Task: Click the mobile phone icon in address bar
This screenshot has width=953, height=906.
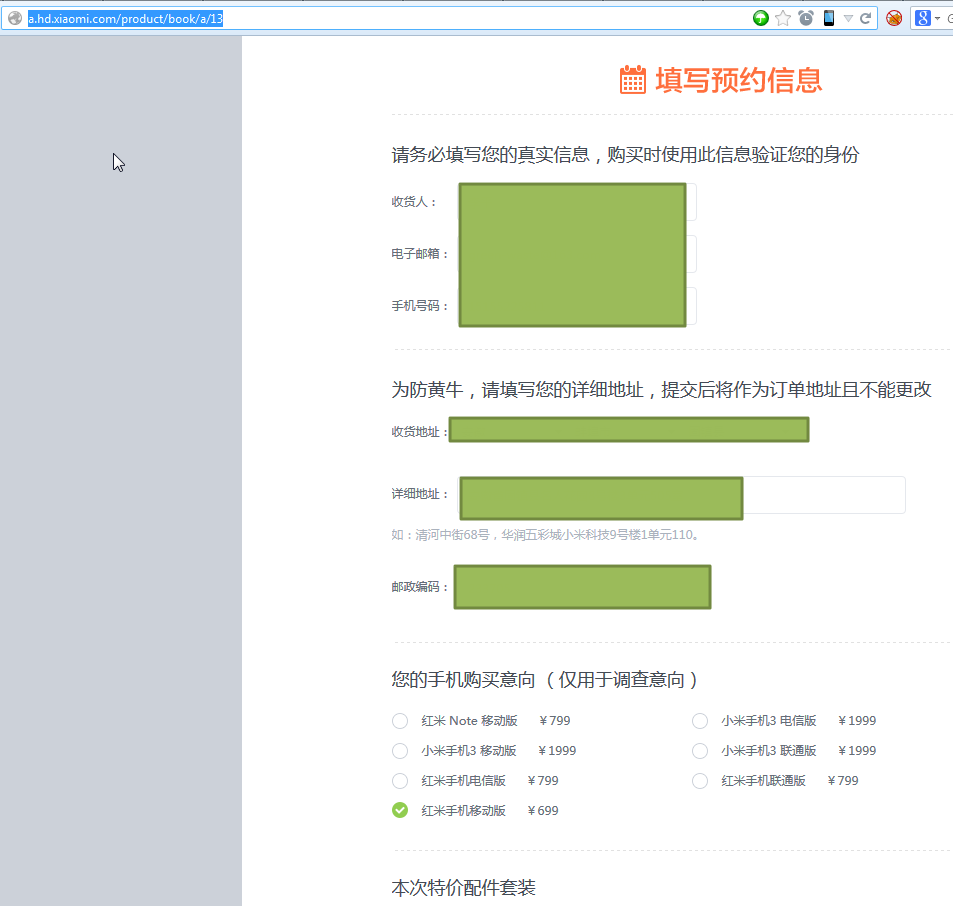Action: pyautogui.click(x=828, y=18)
